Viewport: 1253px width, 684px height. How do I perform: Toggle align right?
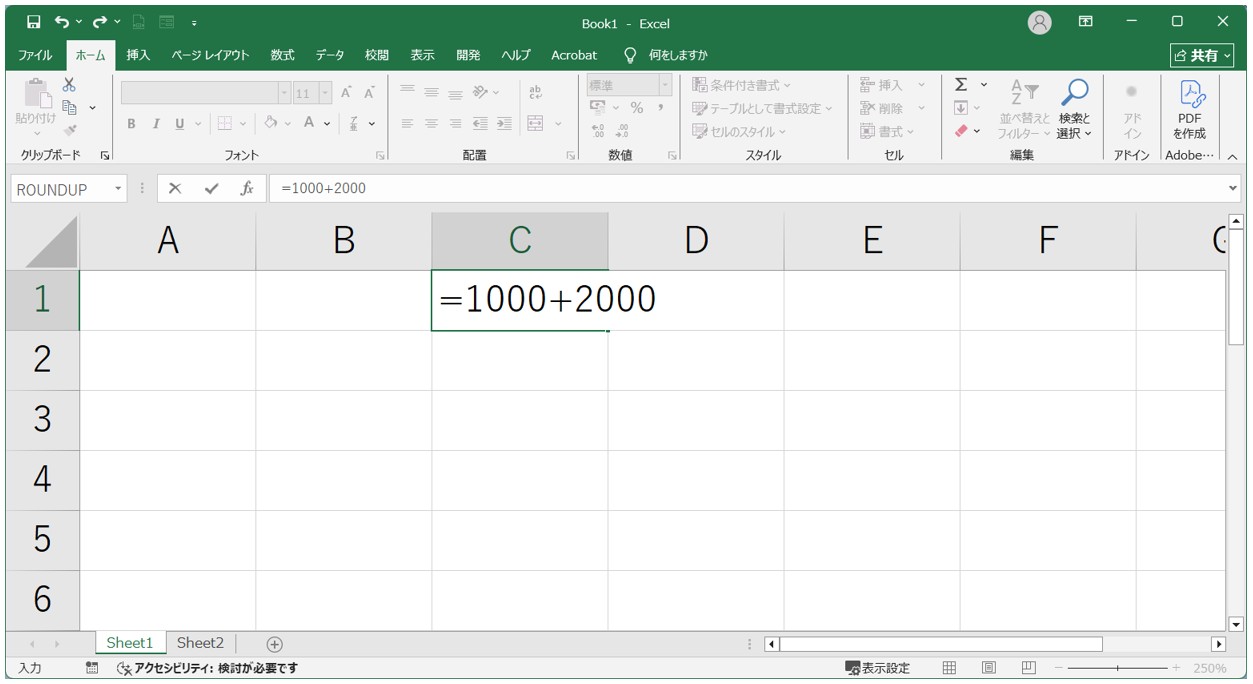455,123
